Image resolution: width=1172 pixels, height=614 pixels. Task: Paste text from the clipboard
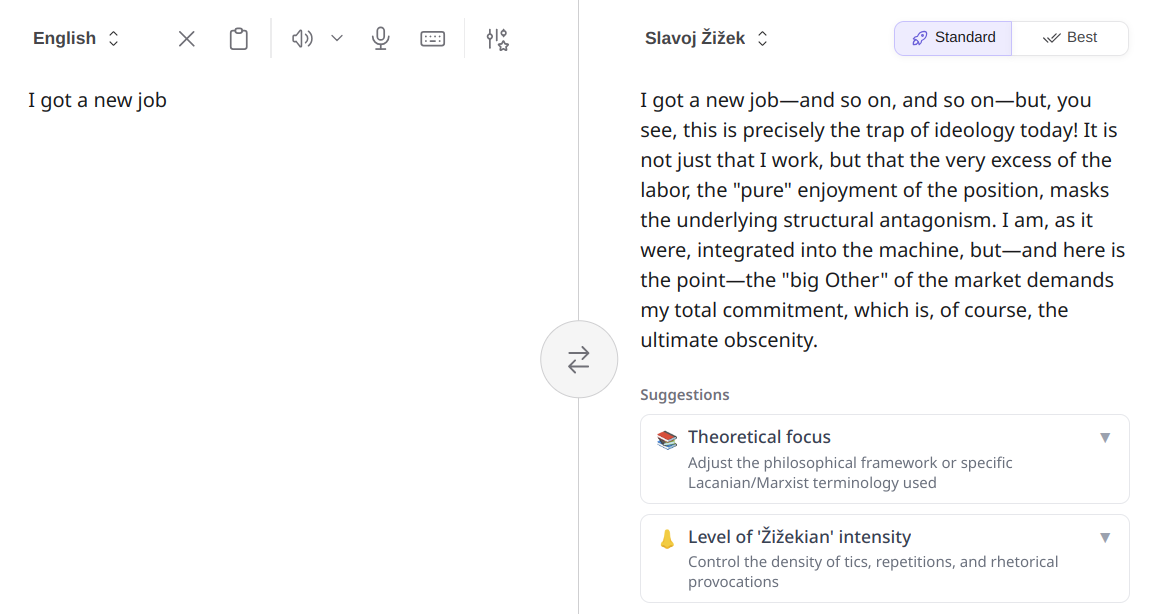[238, 37]
